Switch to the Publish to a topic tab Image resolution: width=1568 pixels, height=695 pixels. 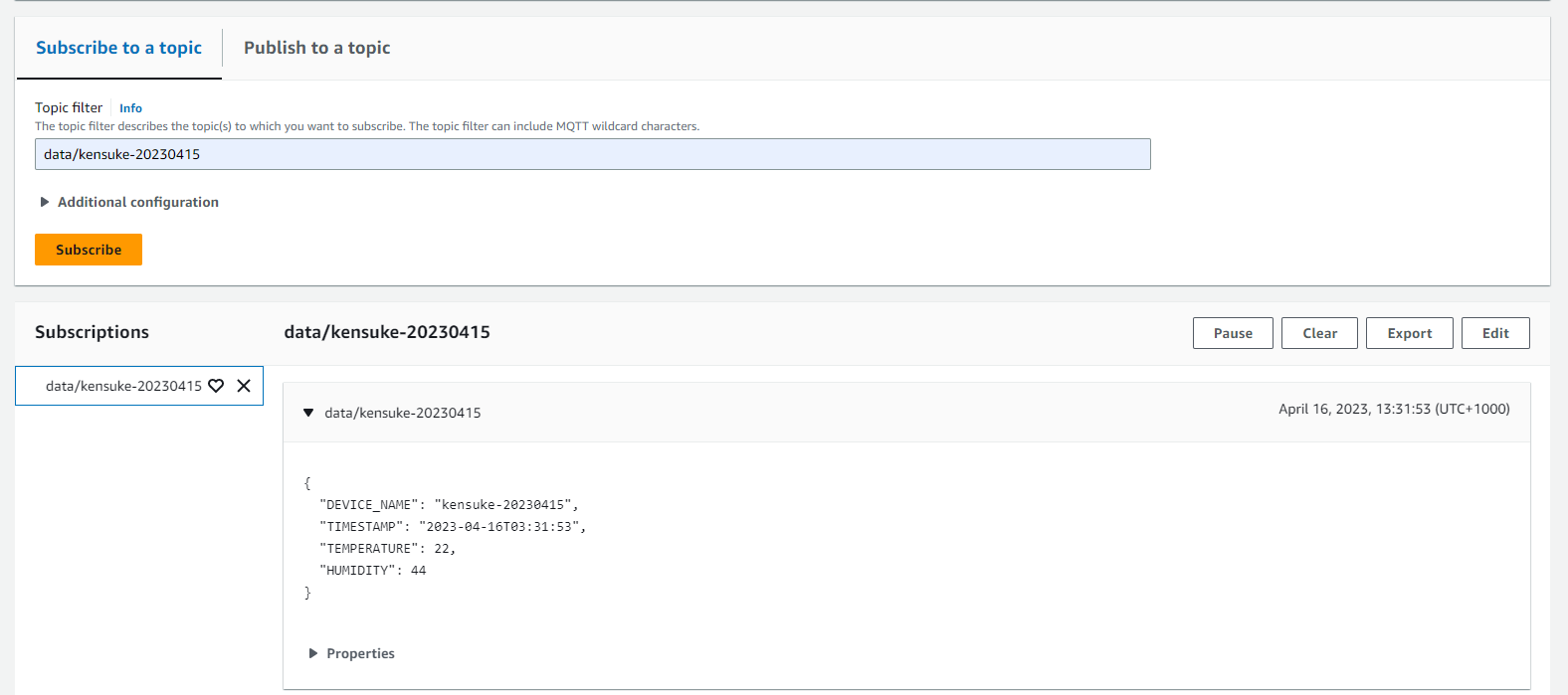coord(316,48)
